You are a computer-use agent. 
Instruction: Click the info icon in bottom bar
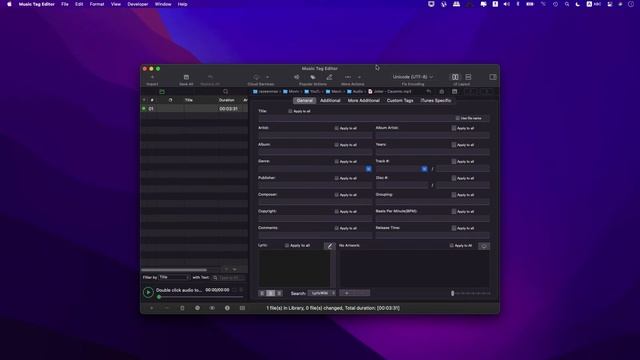click(227, 308)
